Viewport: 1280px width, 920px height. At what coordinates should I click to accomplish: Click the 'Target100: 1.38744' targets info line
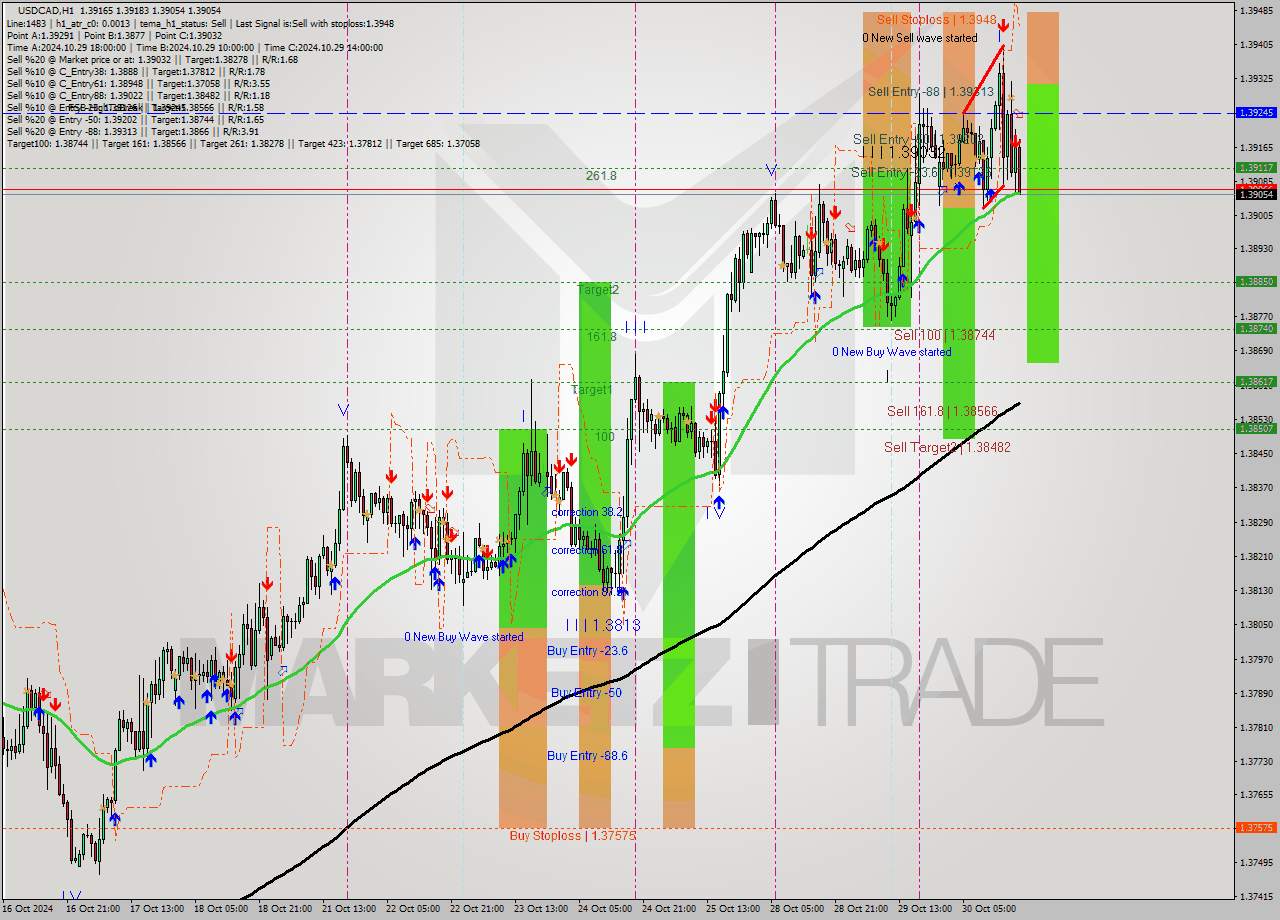click(x=243, y=143)
